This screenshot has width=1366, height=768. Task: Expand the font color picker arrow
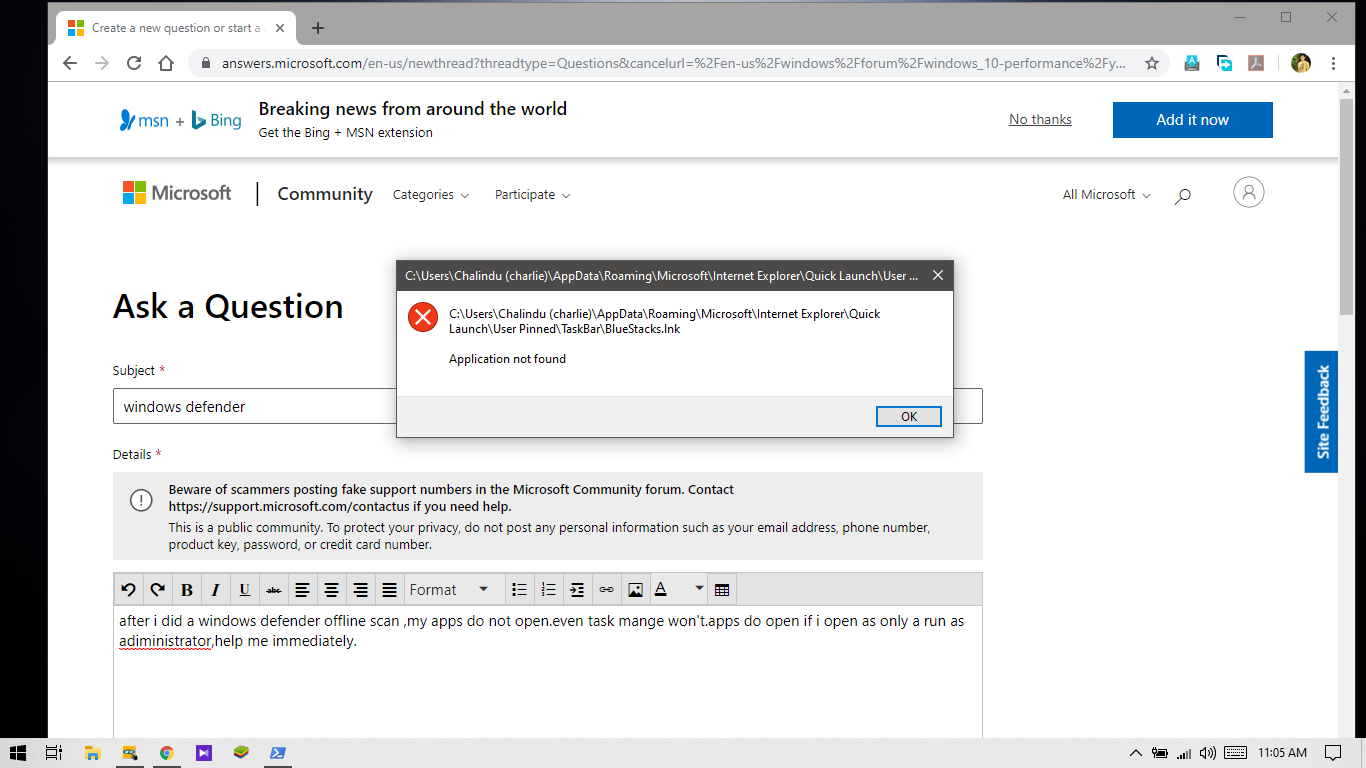click(x=698, y=590)
